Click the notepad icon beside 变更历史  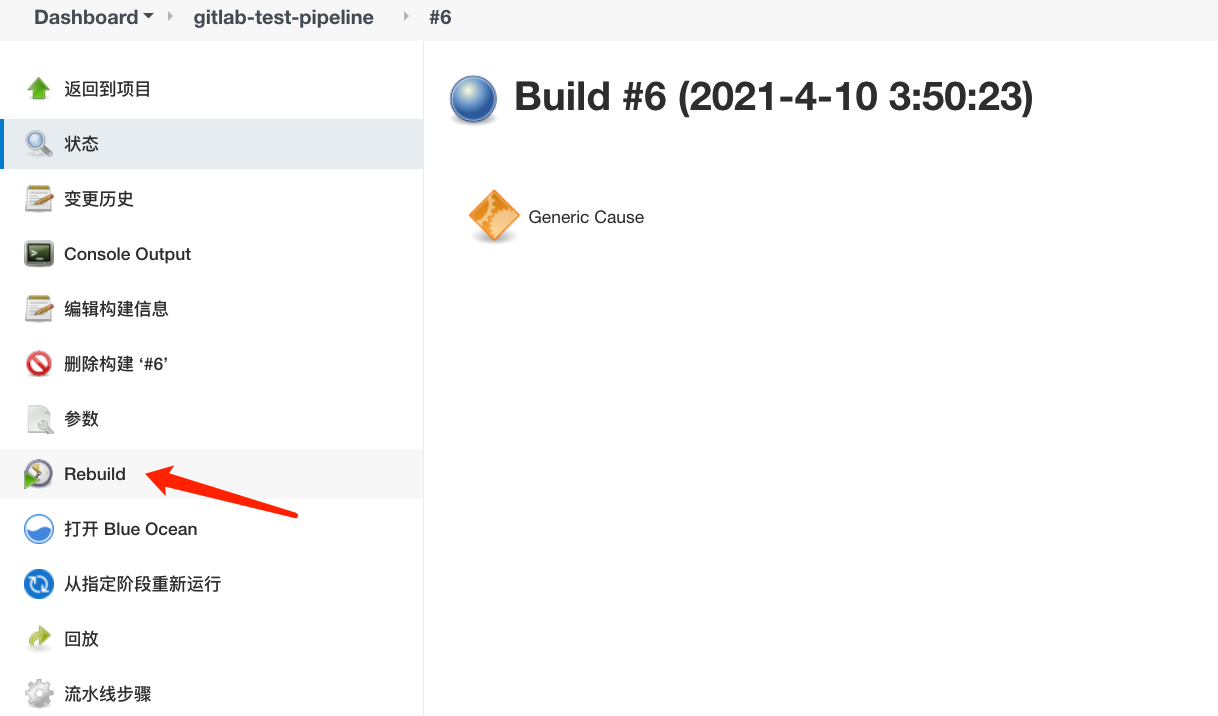[x=39, y=199]
